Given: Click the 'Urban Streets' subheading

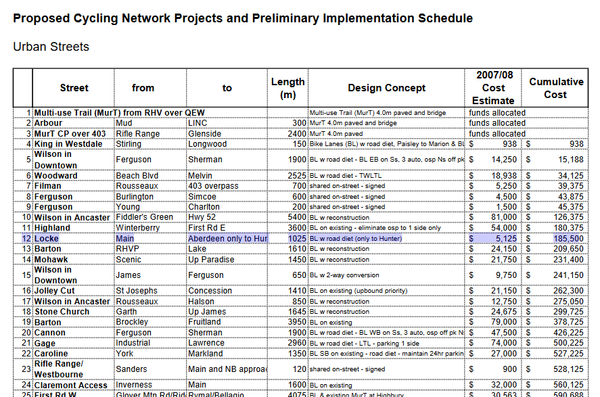Looking at the screenshot, I should click(51, 47).
